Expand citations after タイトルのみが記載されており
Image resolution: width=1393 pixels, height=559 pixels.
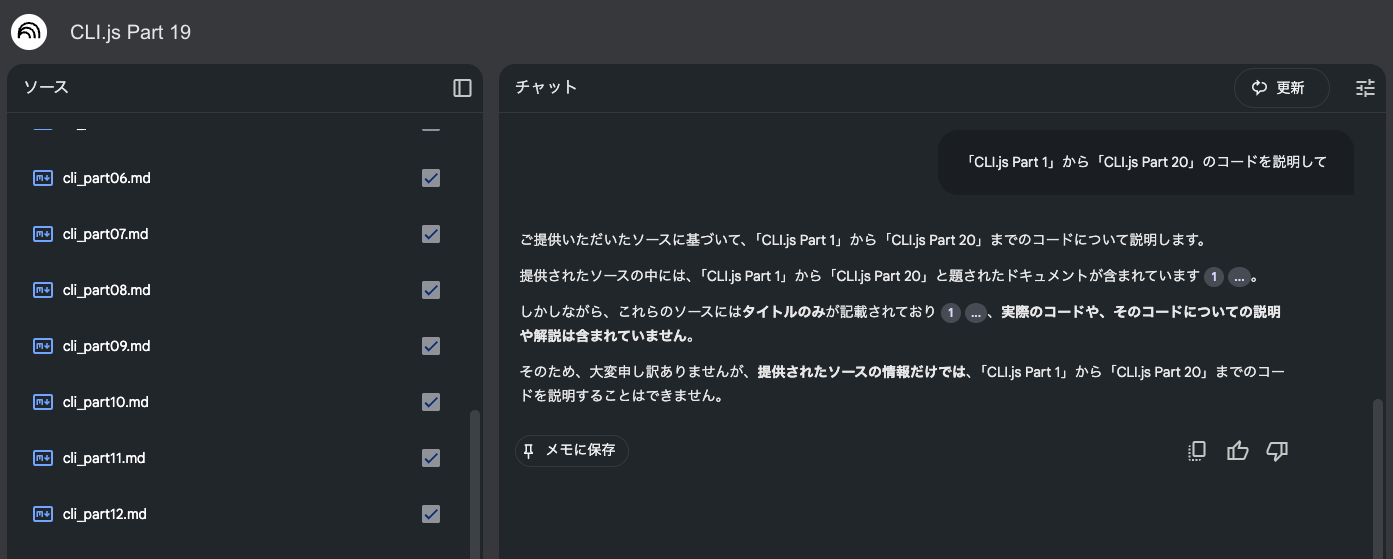(x=976, y=313)
